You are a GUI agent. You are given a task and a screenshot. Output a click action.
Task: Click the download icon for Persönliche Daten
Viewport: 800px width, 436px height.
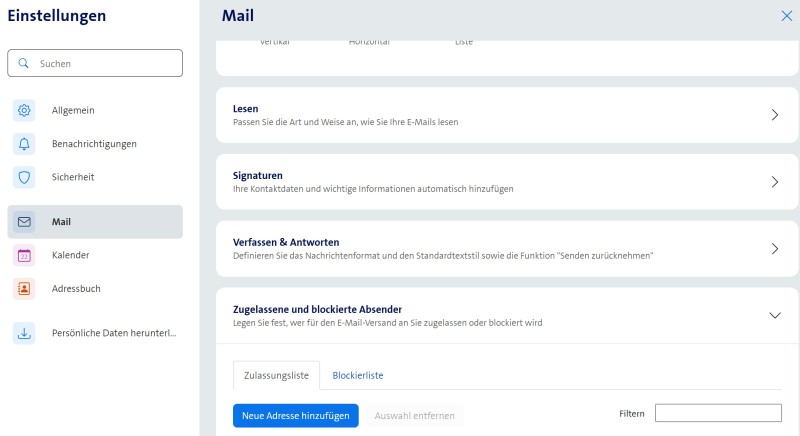25,333
